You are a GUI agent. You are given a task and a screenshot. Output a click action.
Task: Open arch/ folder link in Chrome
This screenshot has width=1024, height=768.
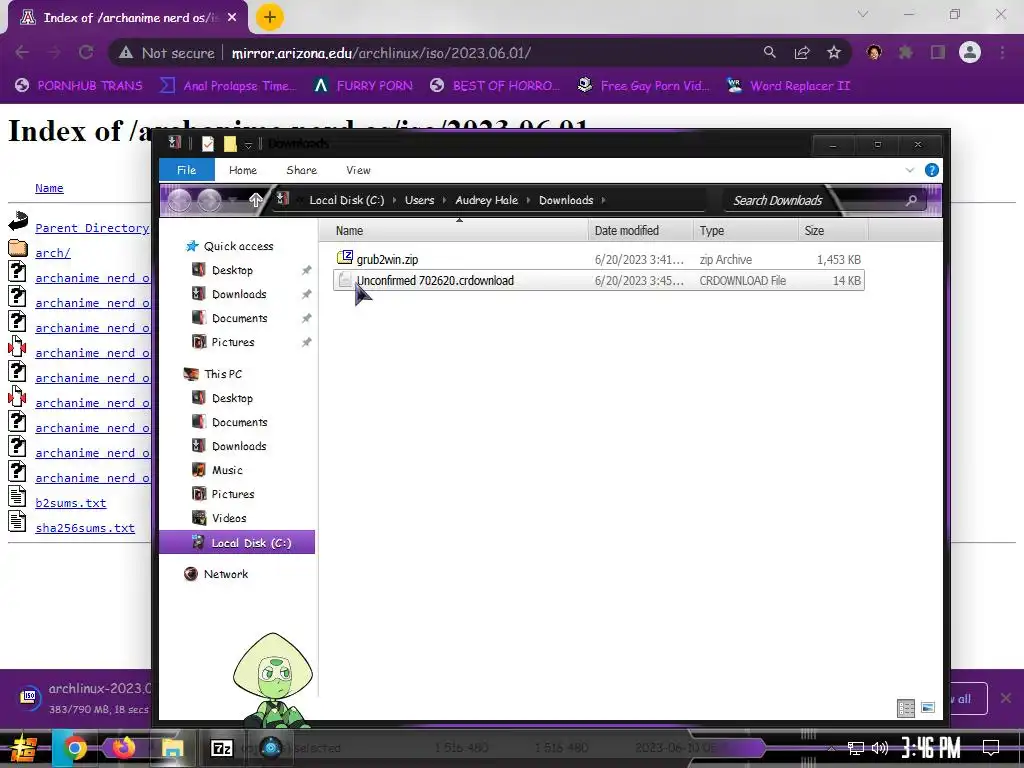pos(53,253)
